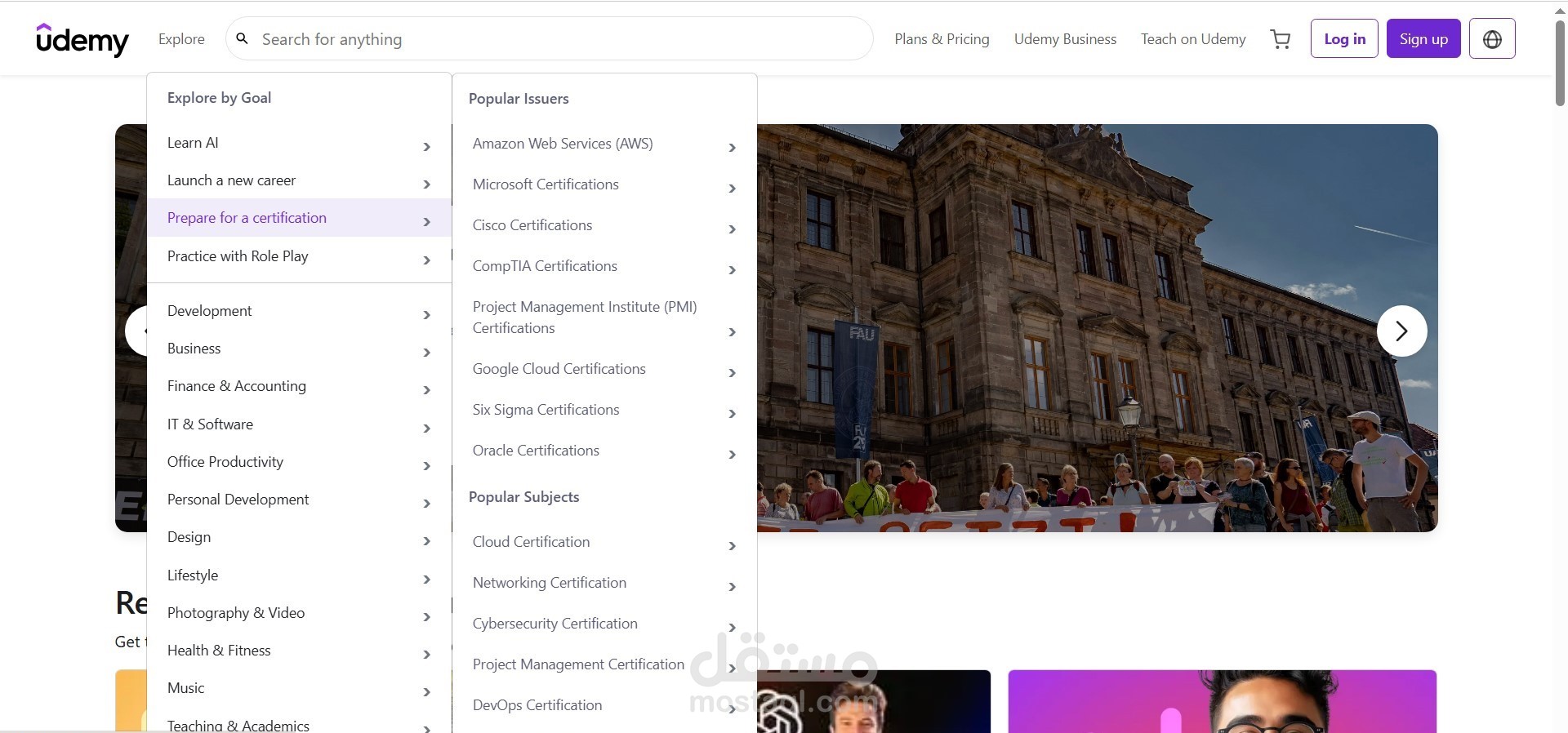Click the Sign up button
Screen dimensions: 1568x733
tap(1423, 38)
